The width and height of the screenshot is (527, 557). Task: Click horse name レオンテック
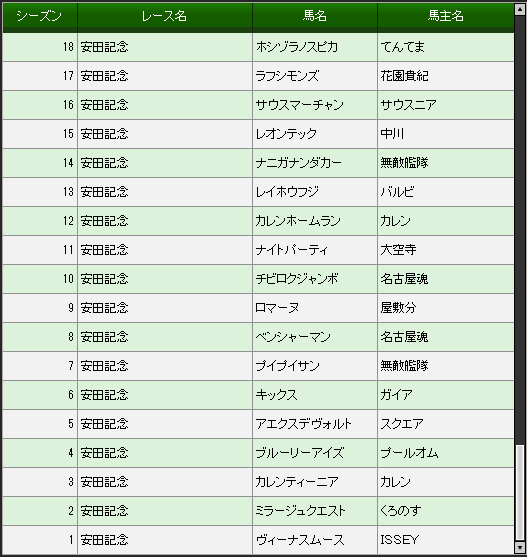coord(286,134)
